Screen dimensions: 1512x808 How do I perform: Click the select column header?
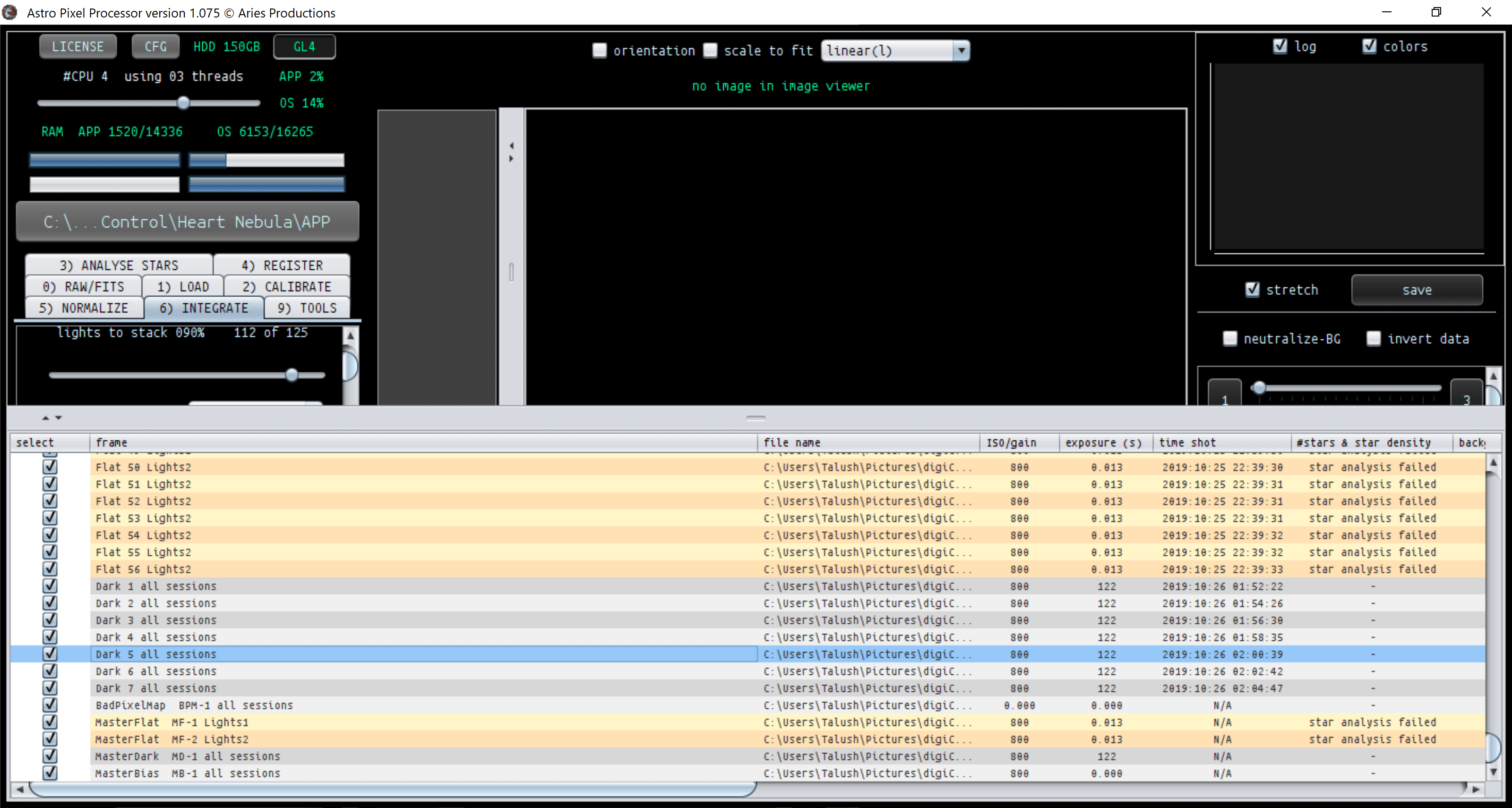[x=50, y=442]
